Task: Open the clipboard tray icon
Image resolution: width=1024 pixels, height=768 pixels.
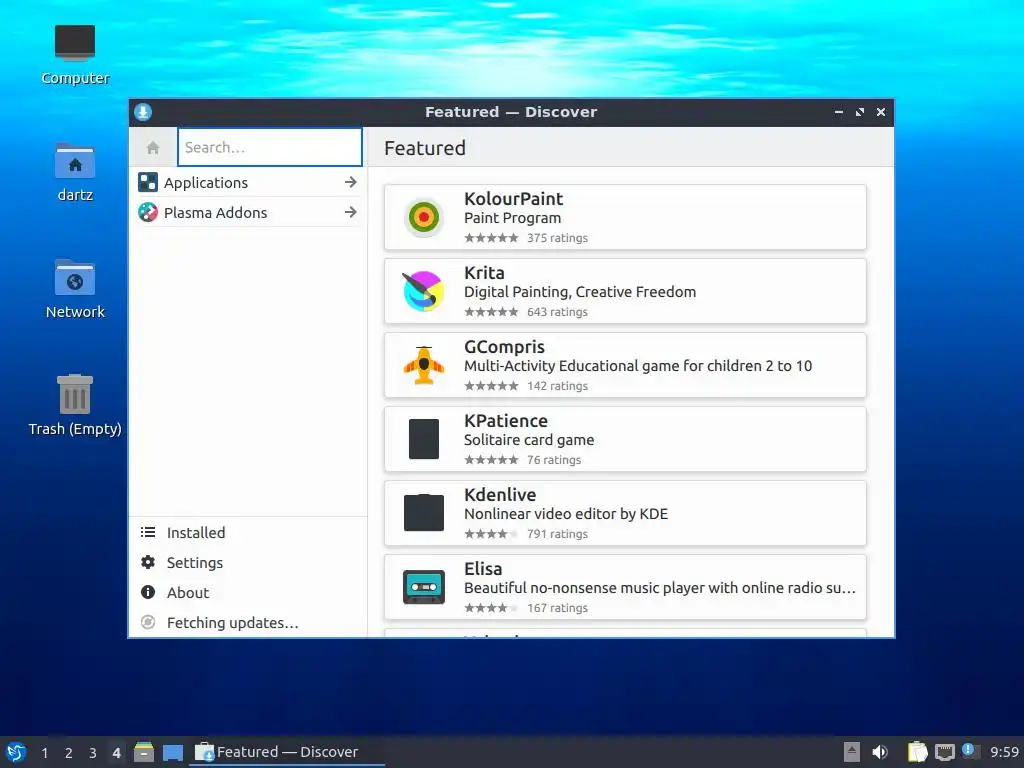Action: click(918, 752)
